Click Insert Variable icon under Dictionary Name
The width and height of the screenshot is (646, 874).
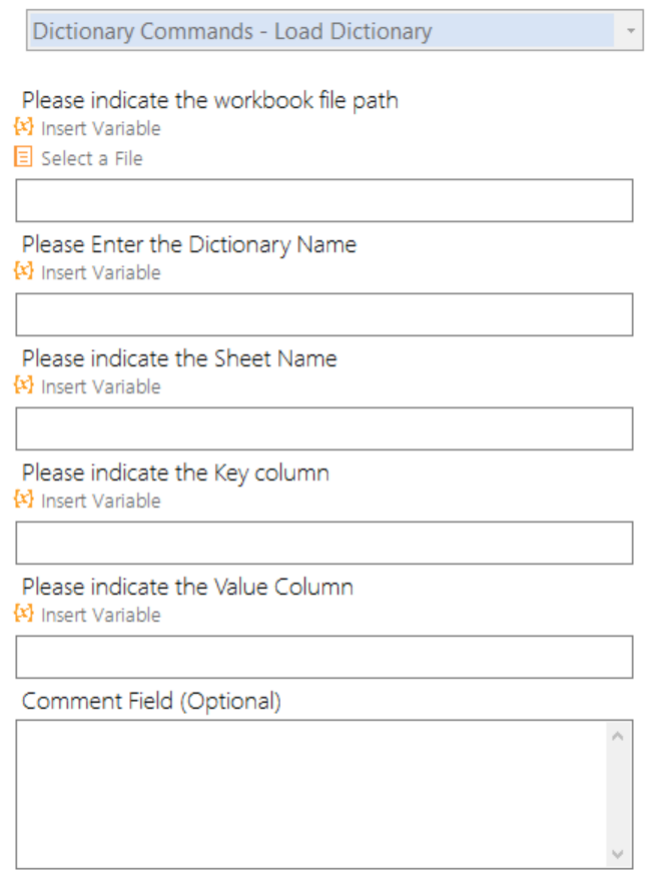pos(24,272)
